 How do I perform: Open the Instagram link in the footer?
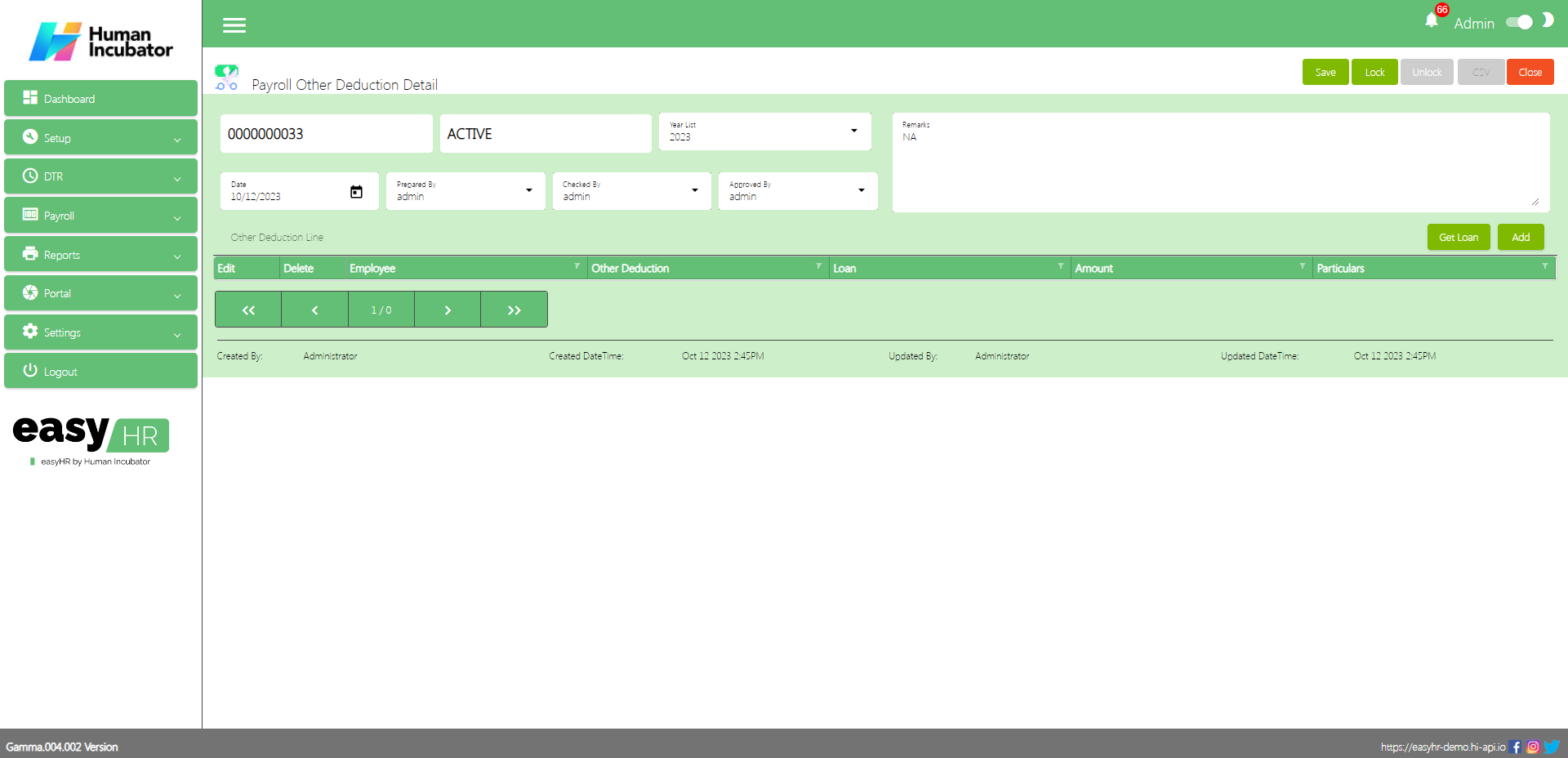click(1533, 747)
